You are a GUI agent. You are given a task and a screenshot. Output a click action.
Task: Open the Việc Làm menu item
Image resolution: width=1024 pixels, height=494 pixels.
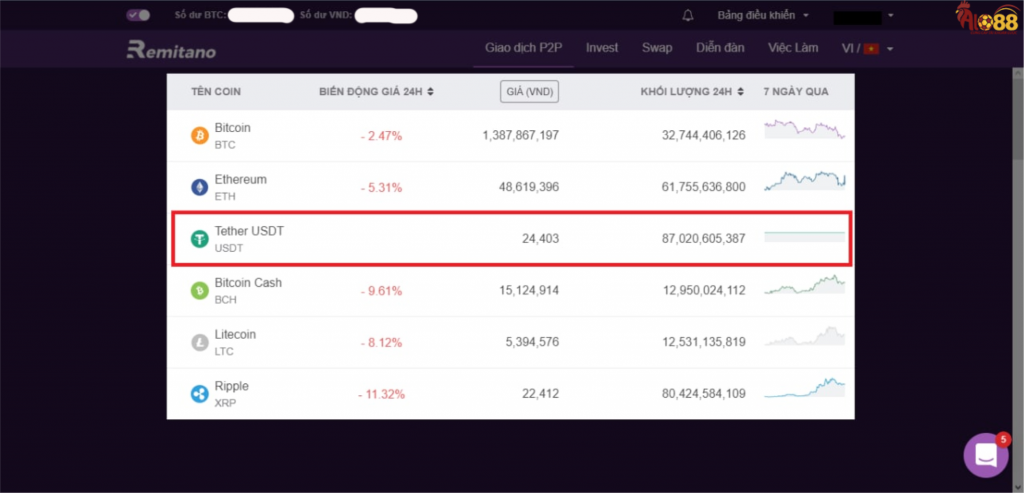pyautogui.click(x=793, y=48)
